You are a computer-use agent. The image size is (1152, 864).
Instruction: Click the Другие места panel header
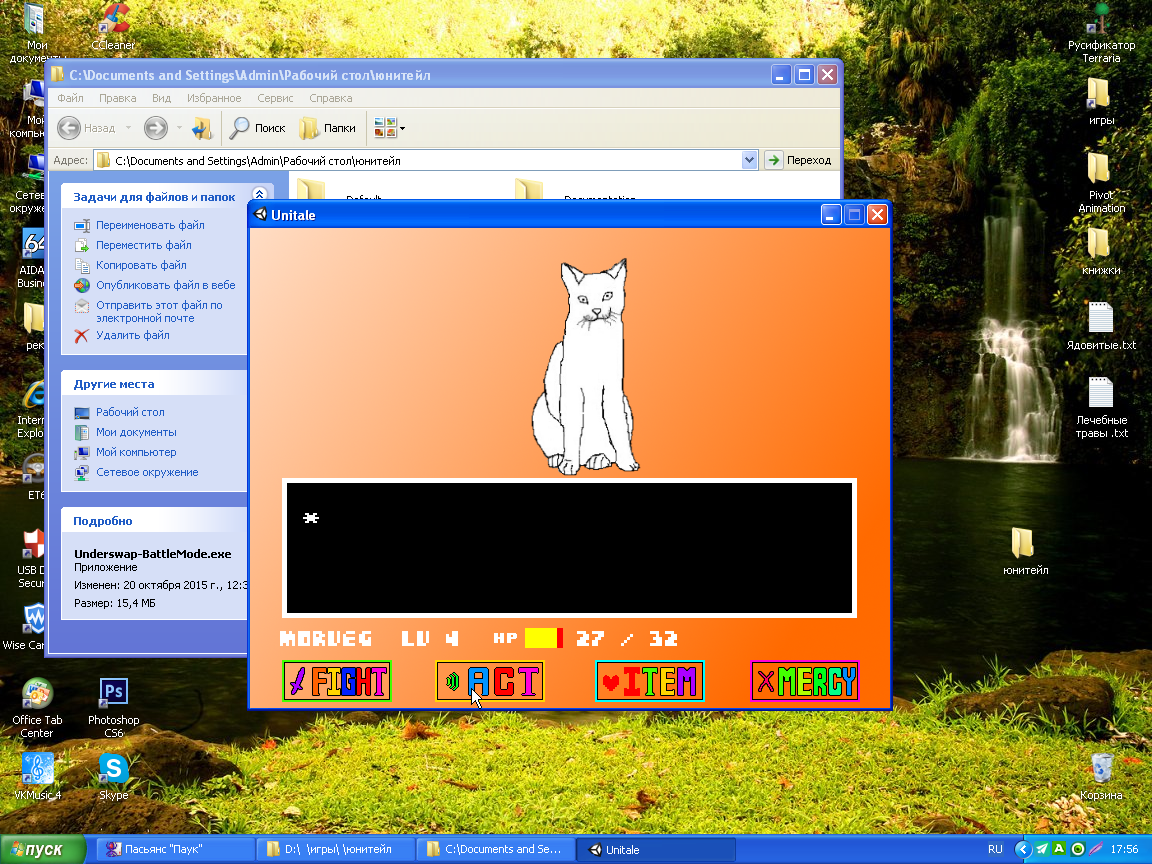[x=154, y=384]
